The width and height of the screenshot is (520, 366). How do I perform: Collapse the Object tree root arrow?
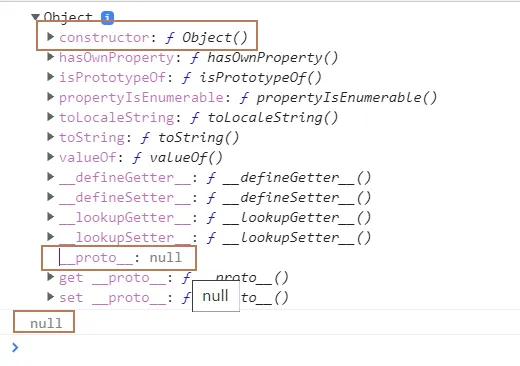coord(35,16)
